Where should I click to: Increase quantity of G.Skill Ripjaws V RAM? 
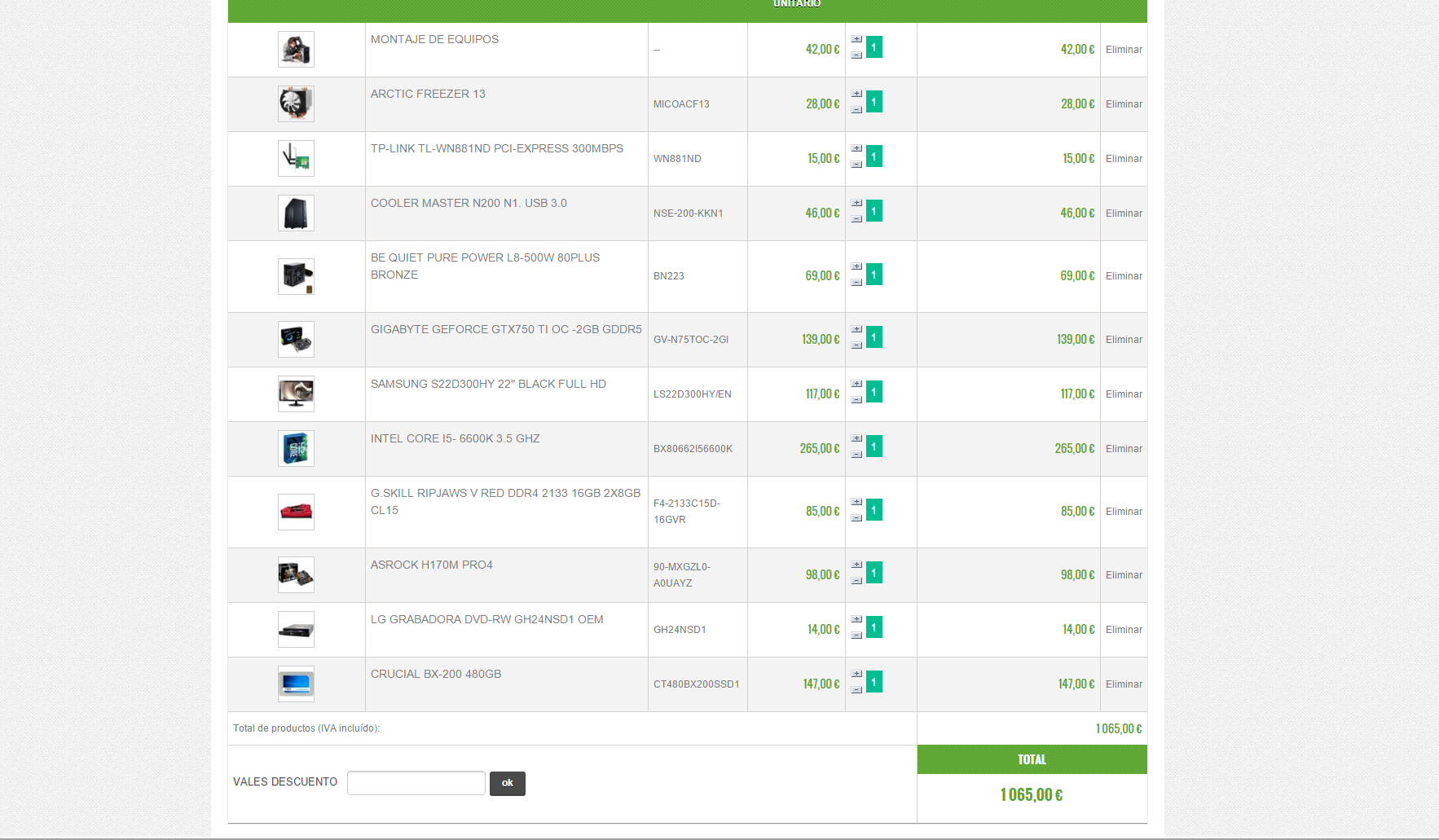[x=856, y=502]
